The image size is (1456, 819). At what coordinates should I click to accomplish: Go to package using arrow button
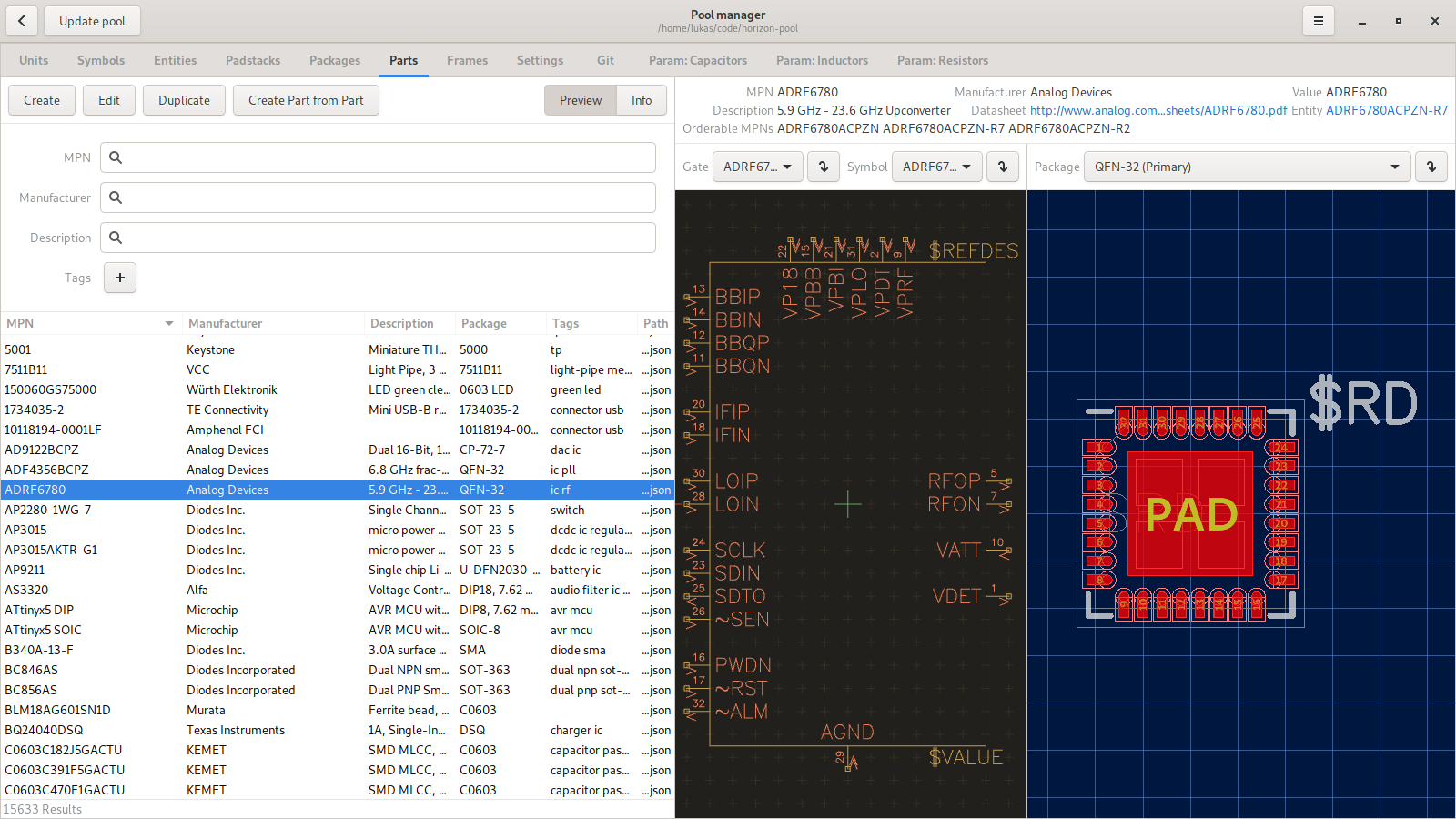[1431, 167]
